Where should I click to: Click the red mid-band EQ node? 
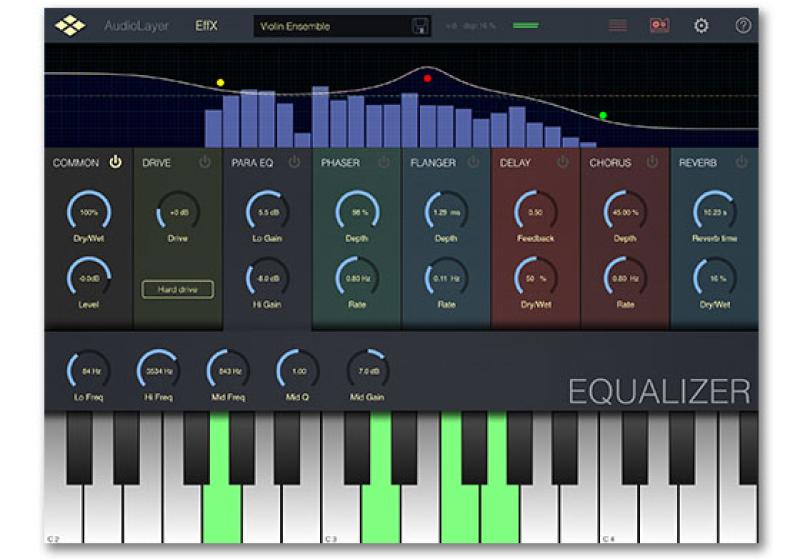pyautogui.click(x=428, y=78)
